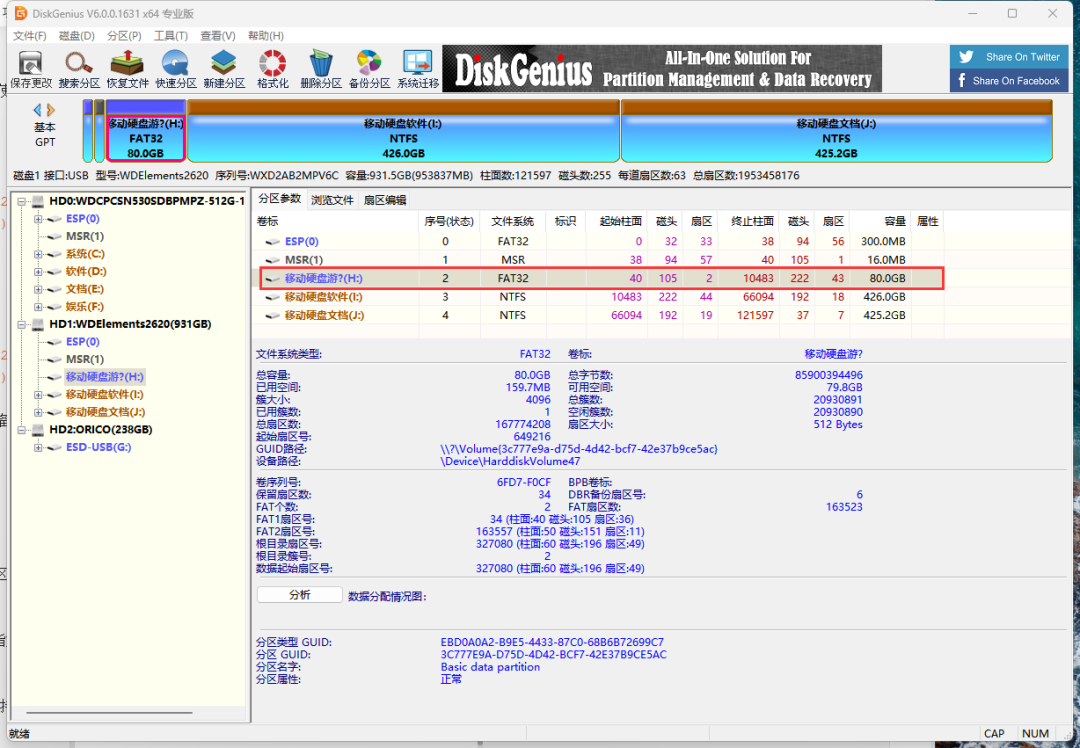The image size is (1080, 748).
Task: Open the 帮助(H) menu
Action: pos(265,36)
